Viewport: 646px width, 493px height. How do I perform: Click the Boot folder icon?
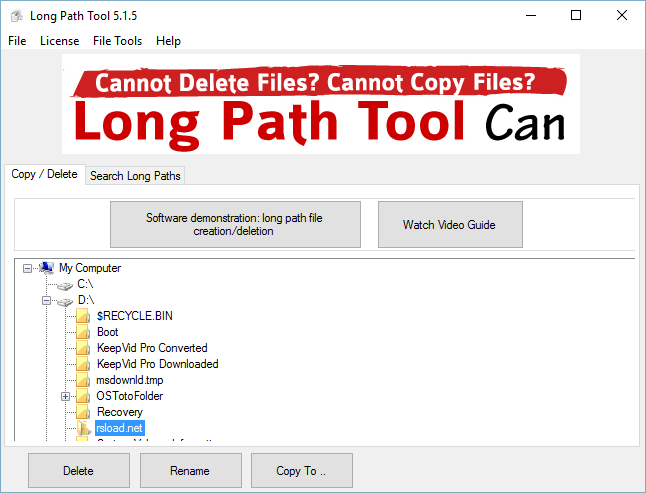click(x=83, y=332)
